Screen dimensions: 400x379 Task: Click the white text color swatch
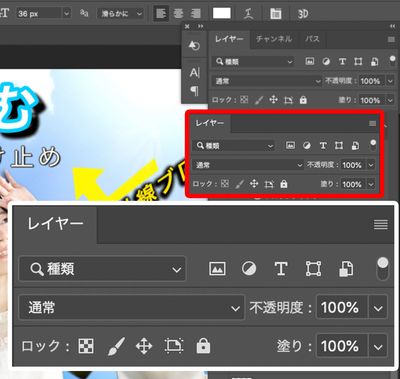click(x=222, y=14)
